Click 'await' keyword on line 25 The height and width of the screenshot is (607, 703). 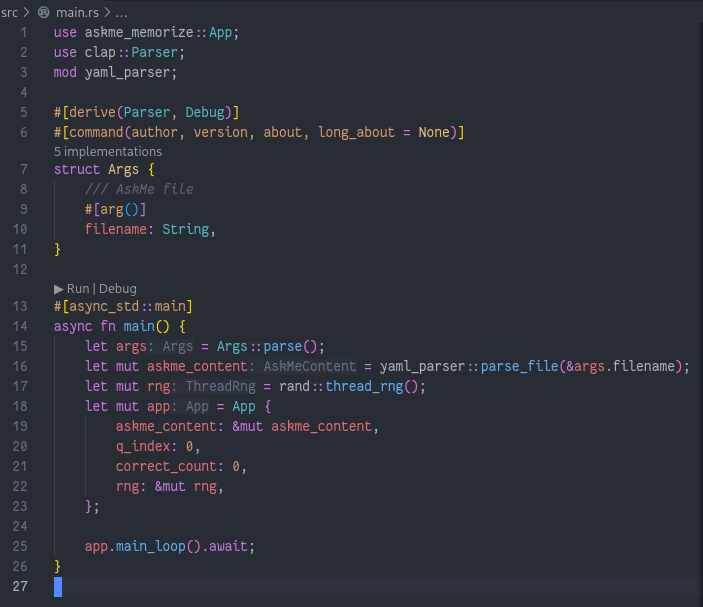[228, 547]
